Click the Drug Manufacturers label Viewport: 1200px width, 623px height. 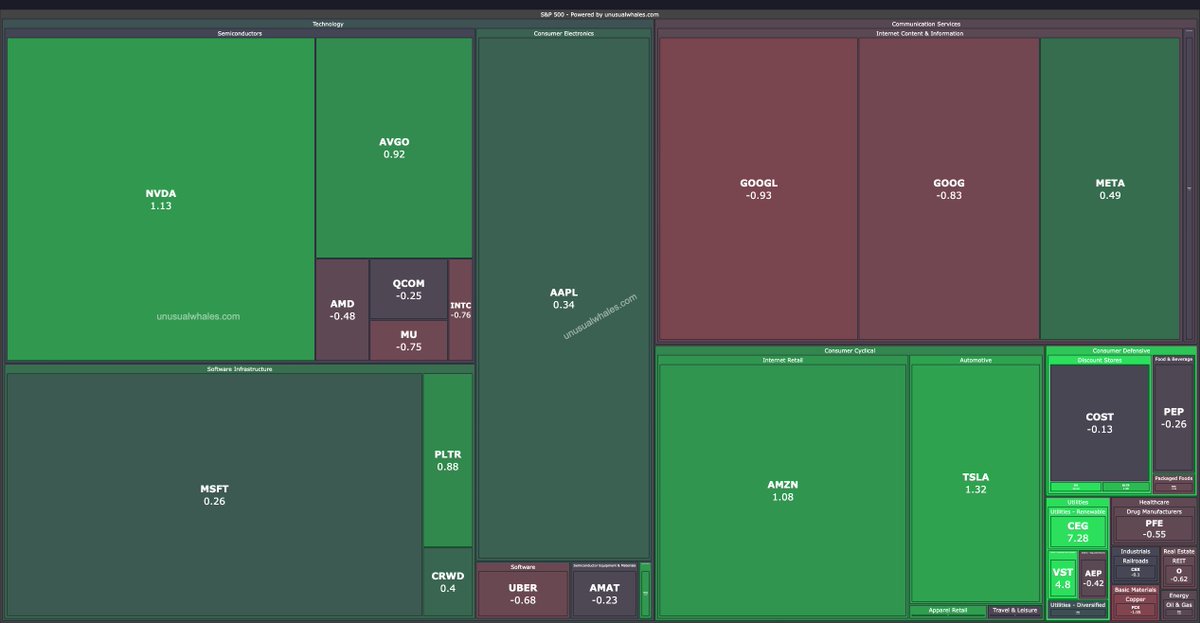(1153, 511)
